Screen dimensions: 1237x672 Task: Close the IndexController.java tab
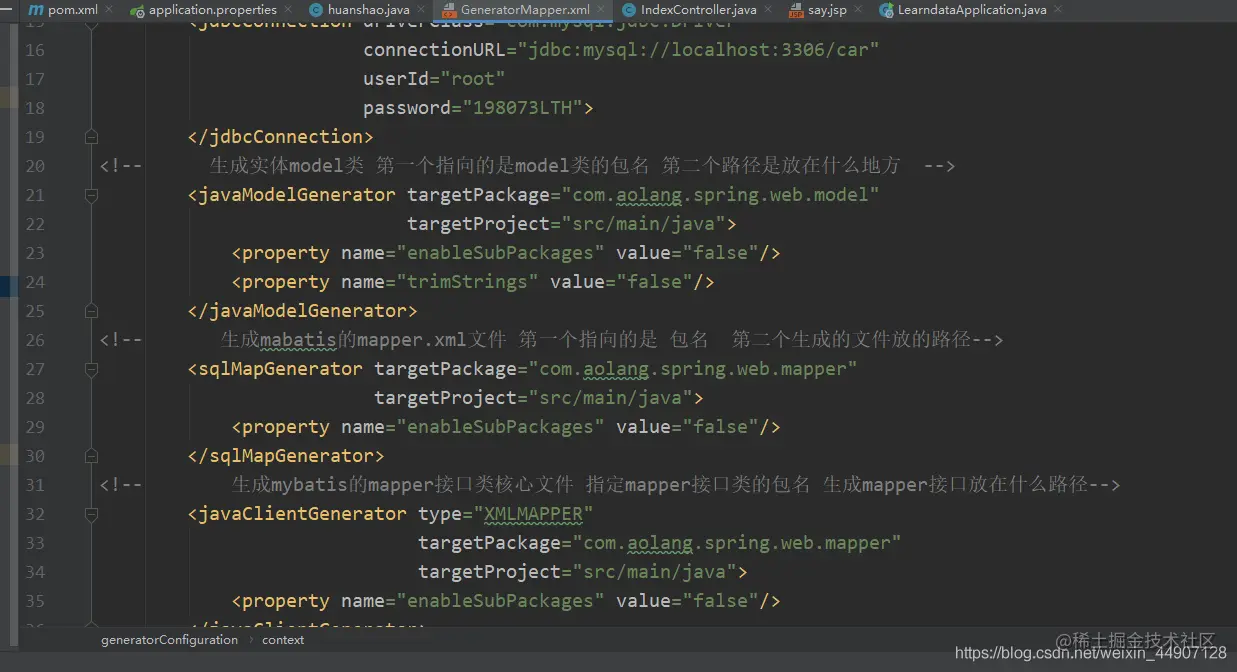pyautogui.click(x=770, y=10)
